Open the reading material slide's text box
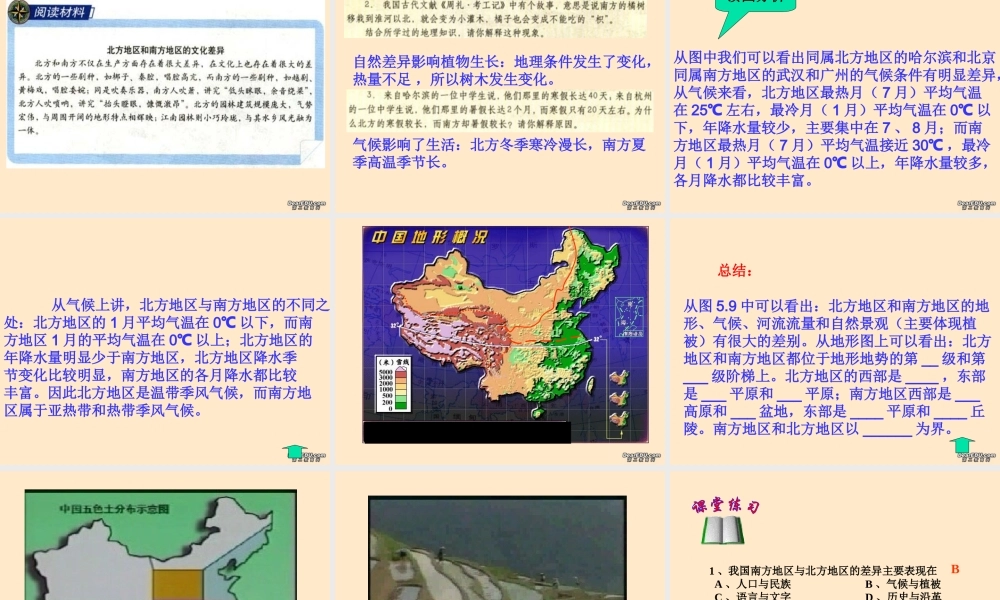The image size is (1000, 600). tap(166, 94)
